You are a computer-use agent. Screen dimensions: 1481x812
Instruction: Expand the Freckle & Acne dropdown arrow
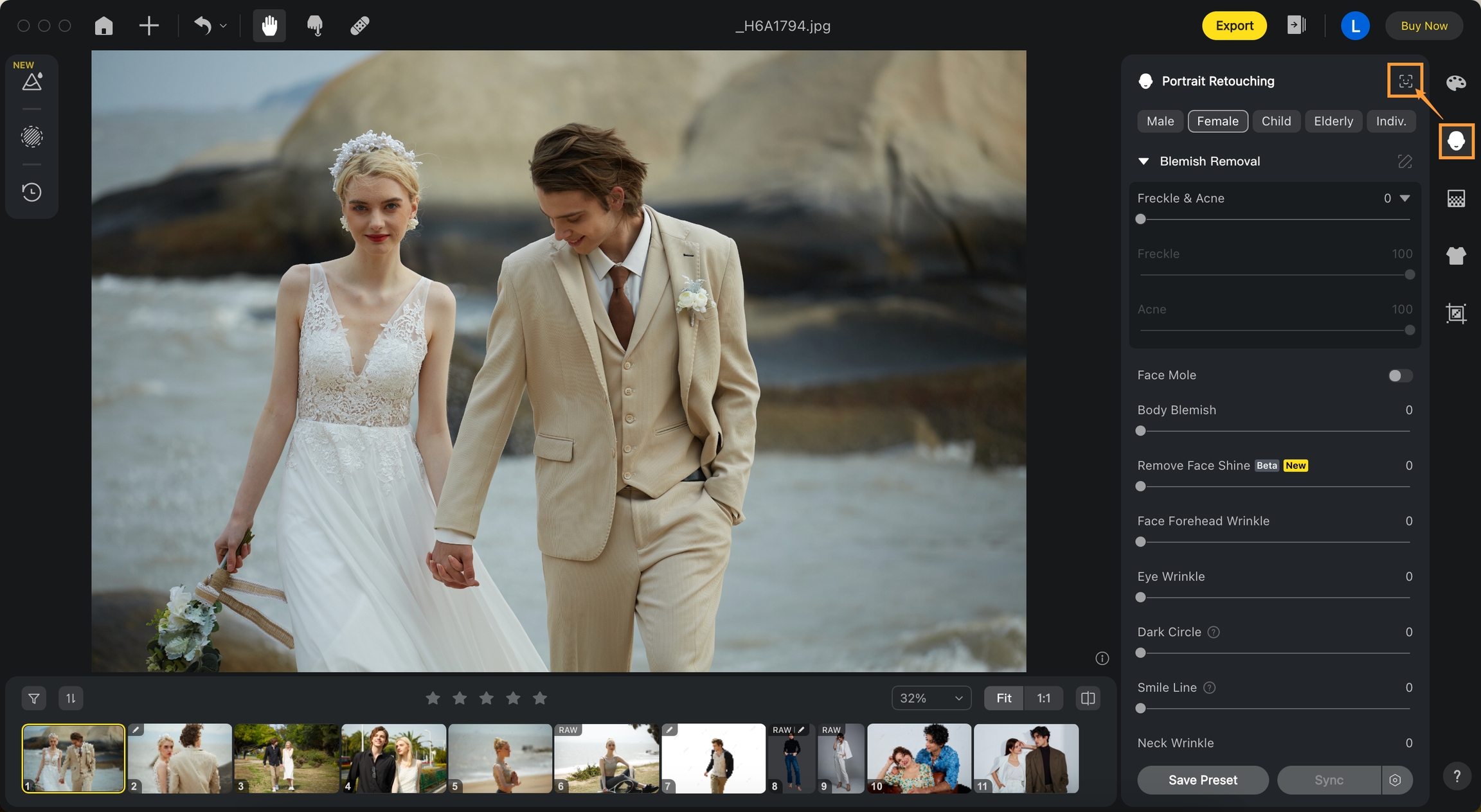tap(1405, 199)
